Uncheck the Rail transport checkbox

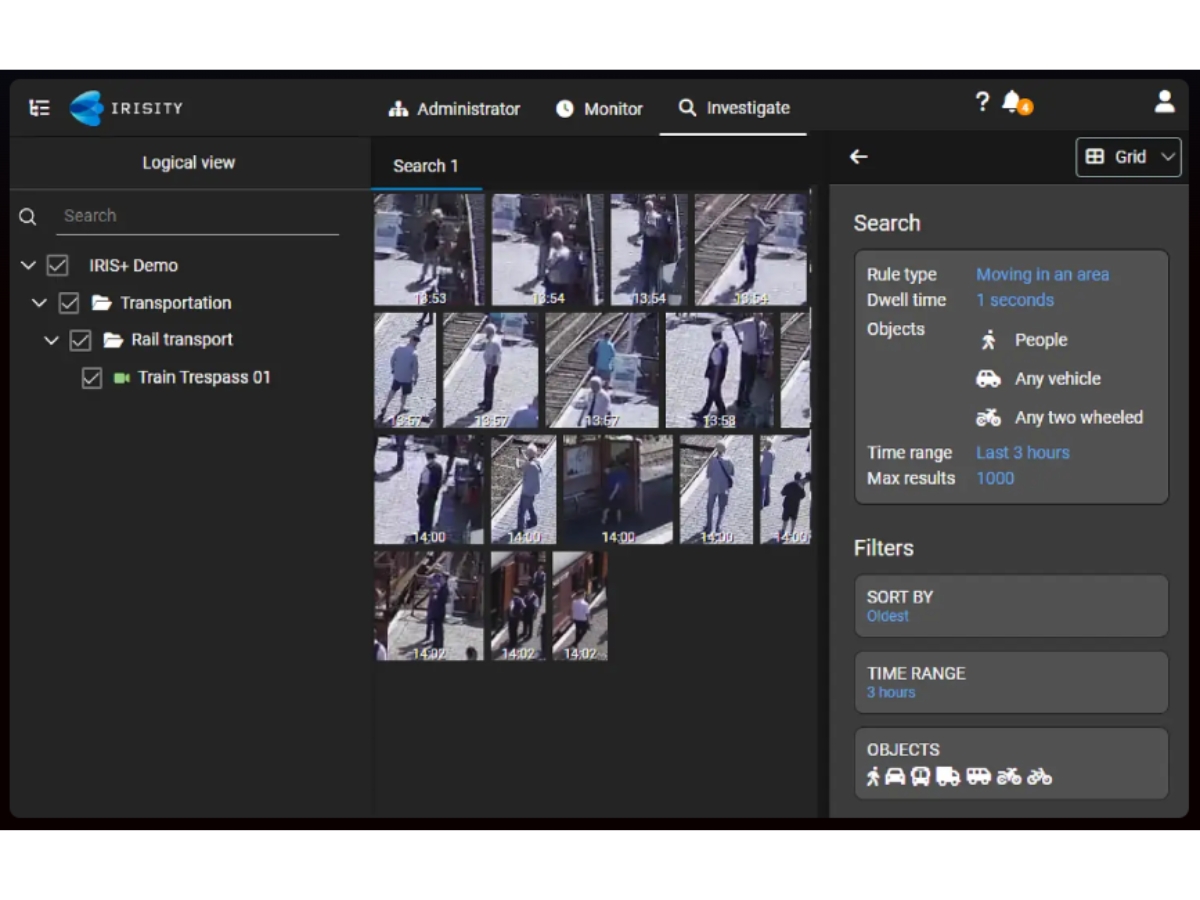pos(81,340)
